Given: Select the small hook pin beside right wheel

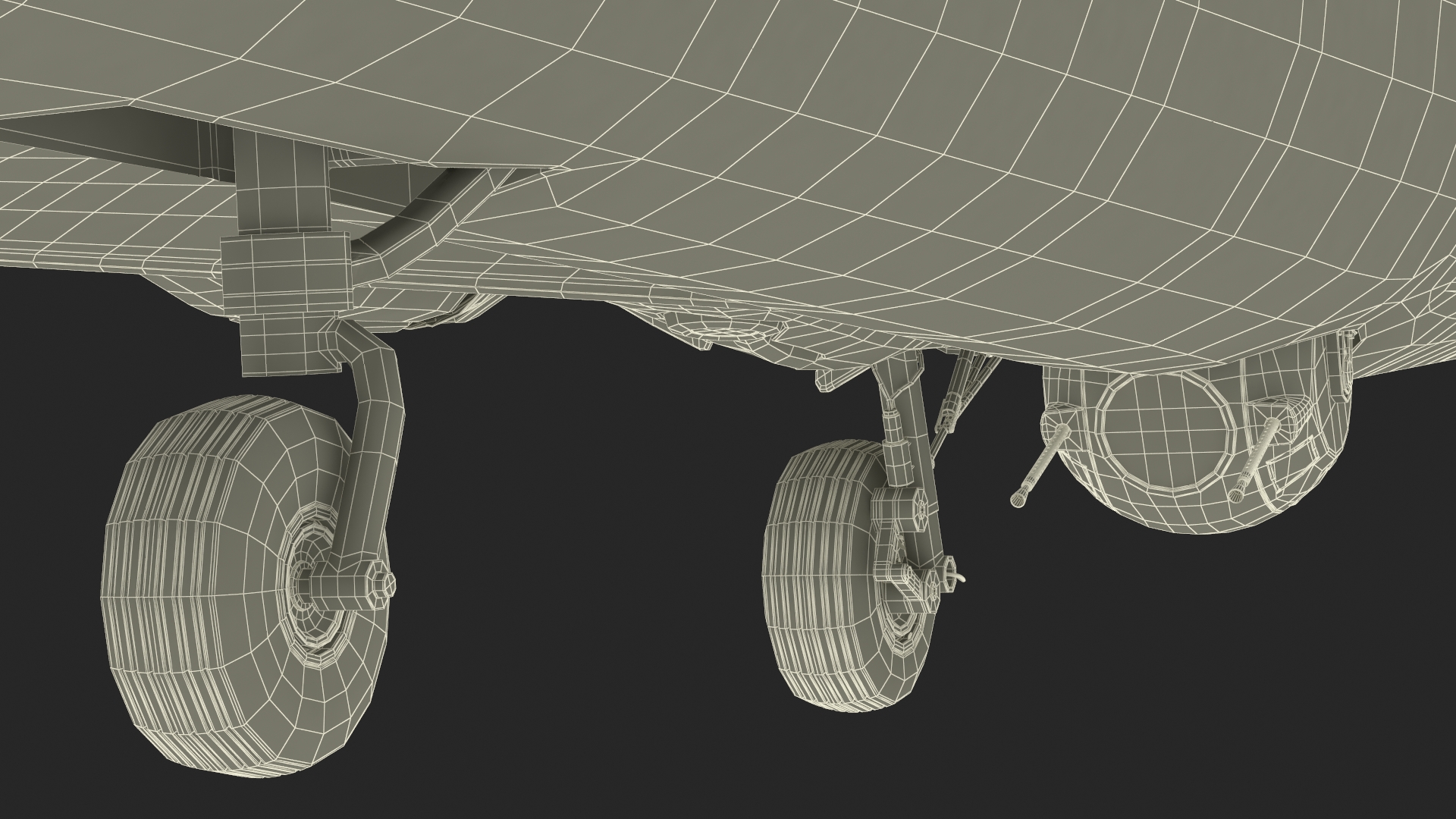Looking at the screenshot, I should pyautogui.click(x=959, y=576).
